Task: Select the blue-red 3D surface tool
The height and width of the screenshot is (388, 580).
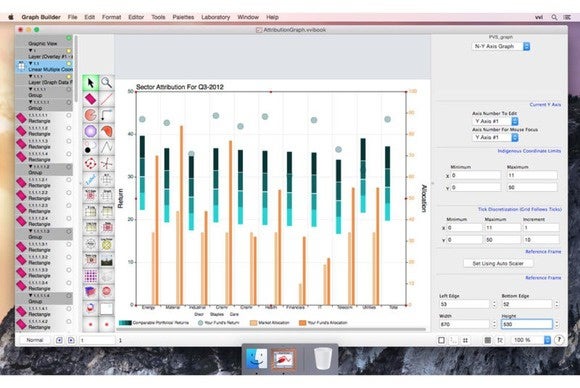Action: 91,292
